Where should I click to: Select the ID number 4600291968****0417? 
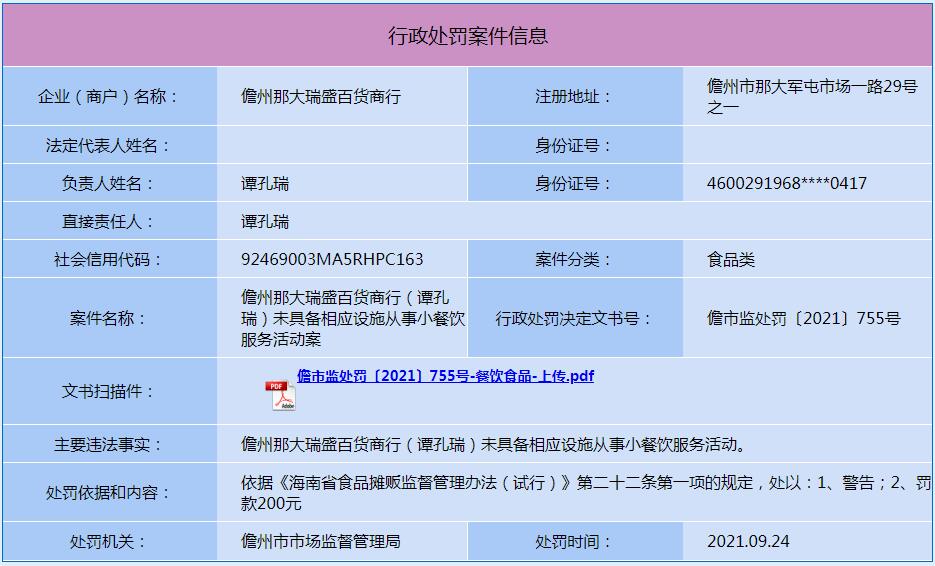(786, 183)
